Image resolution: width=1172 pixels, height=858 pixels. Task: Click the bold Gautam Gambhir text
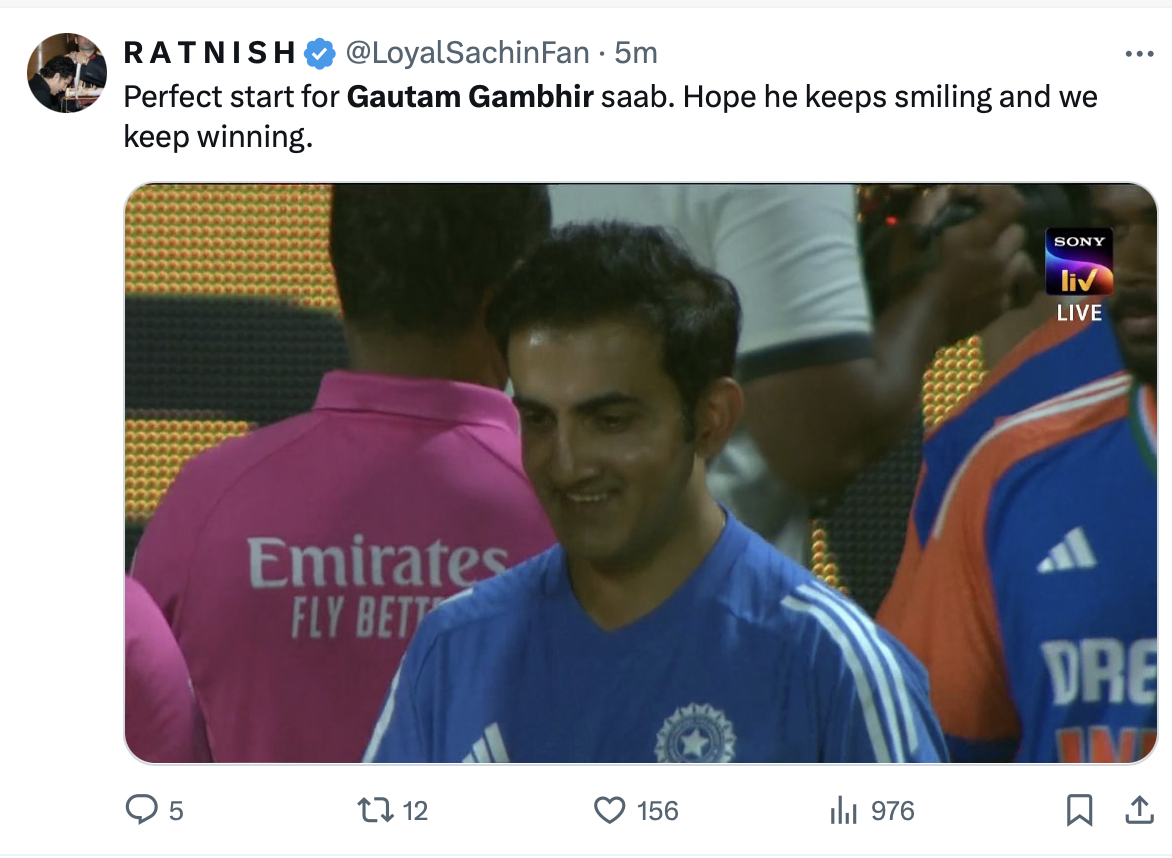click(470, 97)
